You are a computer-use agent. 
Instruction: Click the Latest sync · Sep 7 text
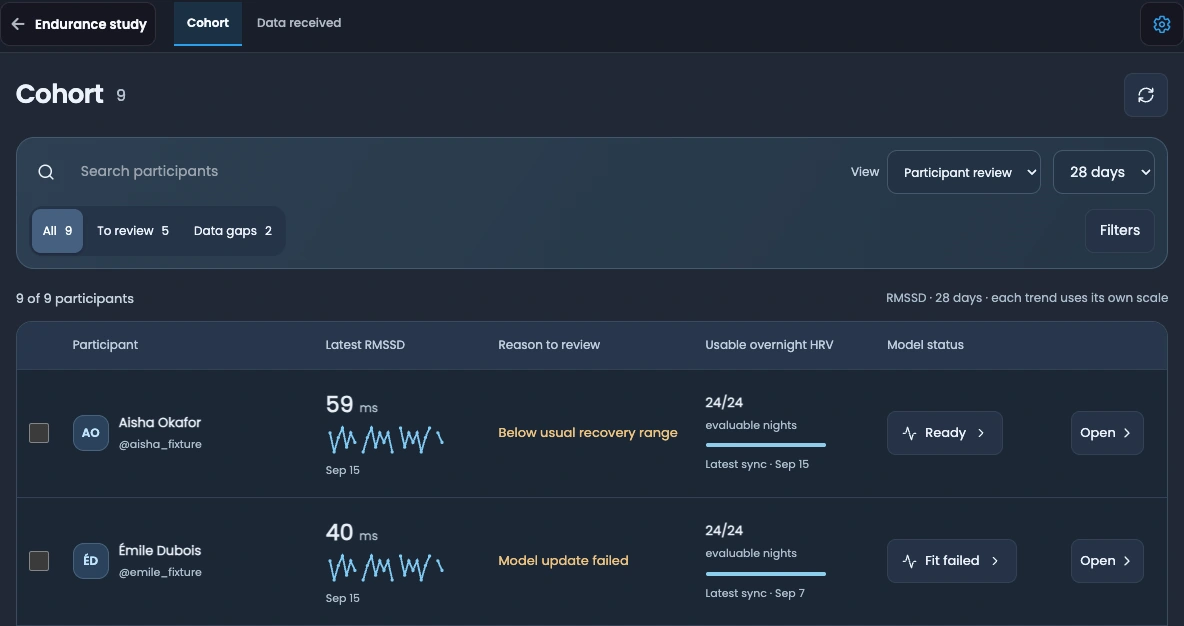[x=755, y=594]
